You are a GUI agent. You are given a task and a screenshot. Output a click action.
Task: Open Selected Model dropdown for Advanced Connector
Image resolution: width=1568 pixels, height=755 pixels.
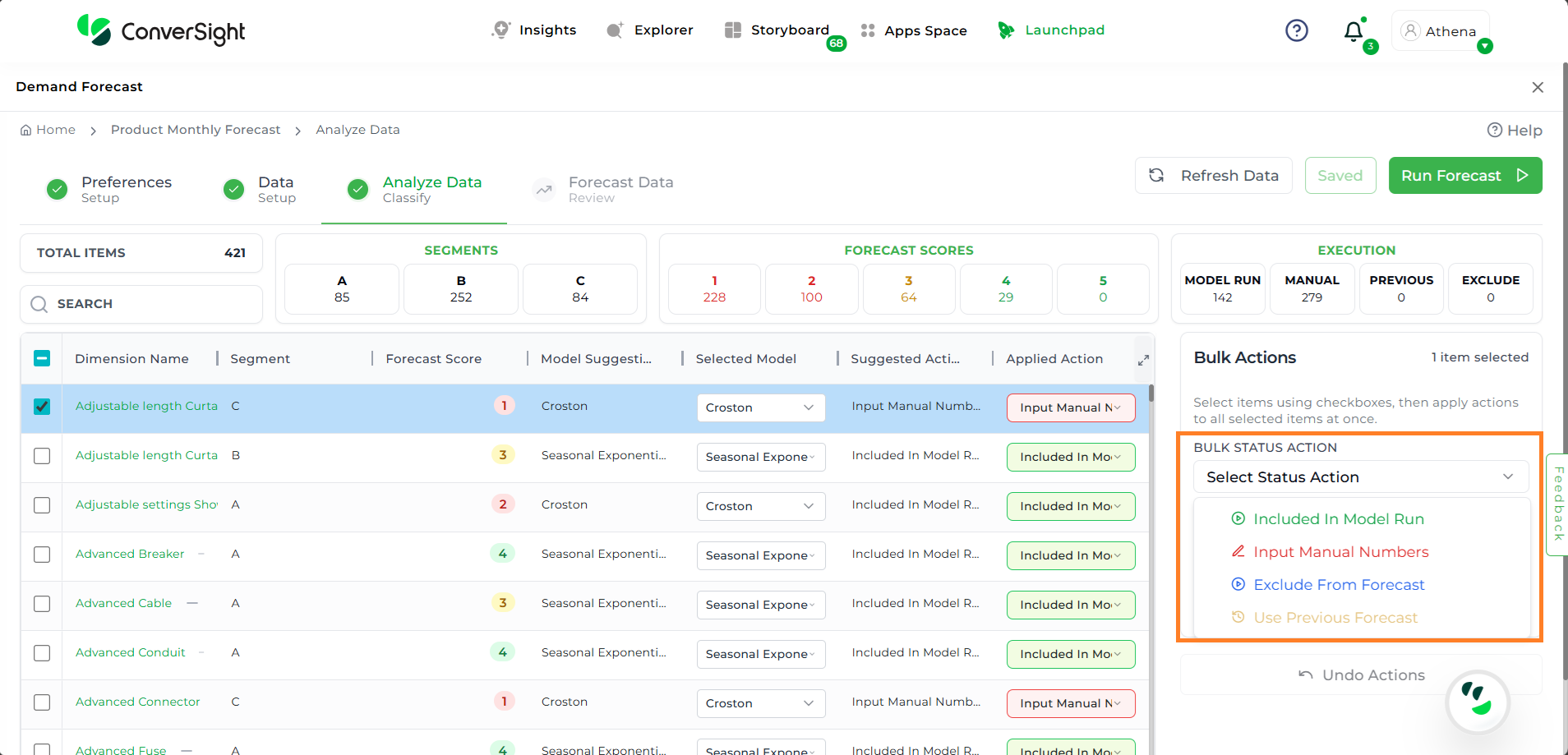[x=760, y=703]
